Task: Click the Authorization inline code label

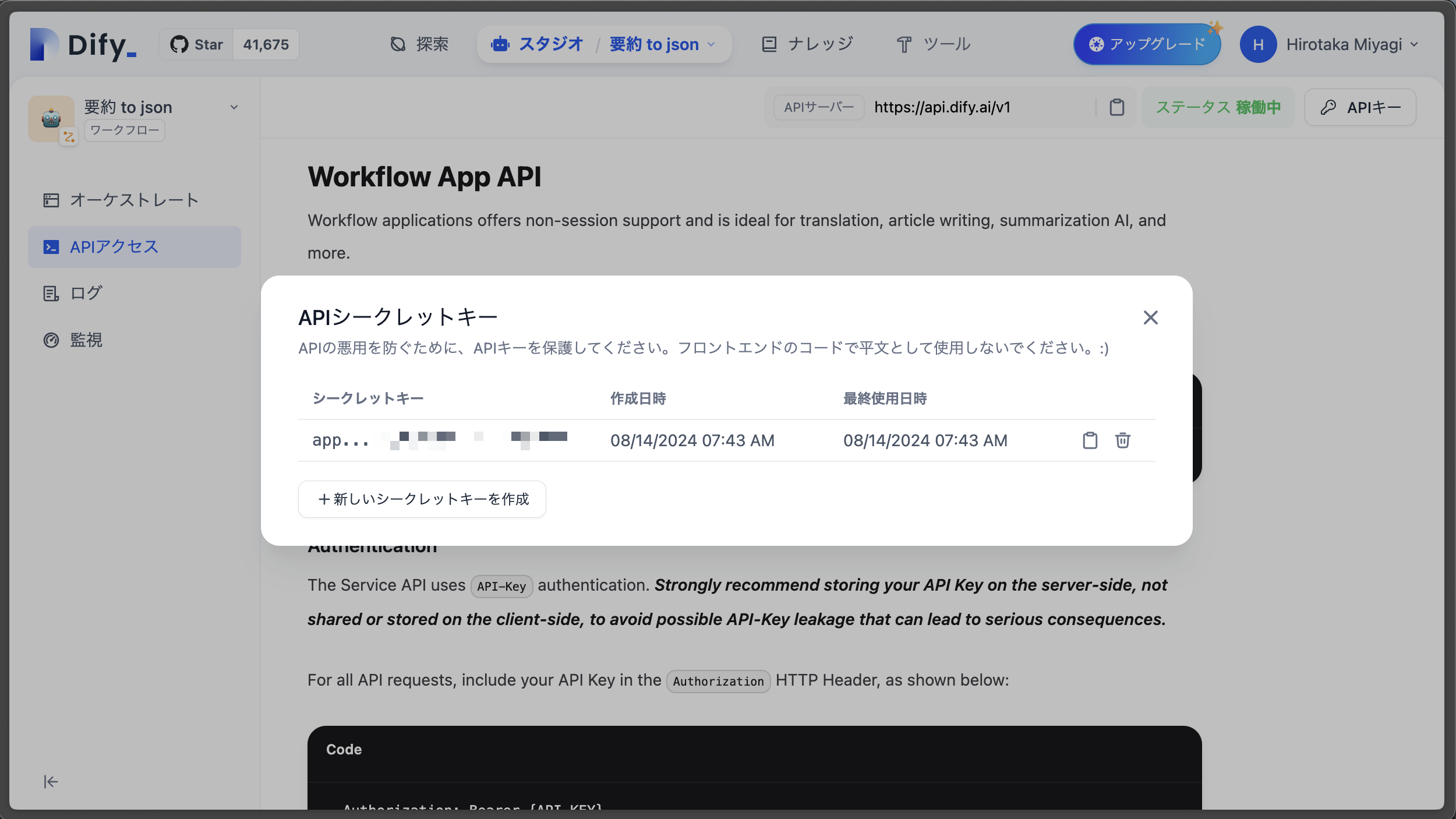Action: 718,681
